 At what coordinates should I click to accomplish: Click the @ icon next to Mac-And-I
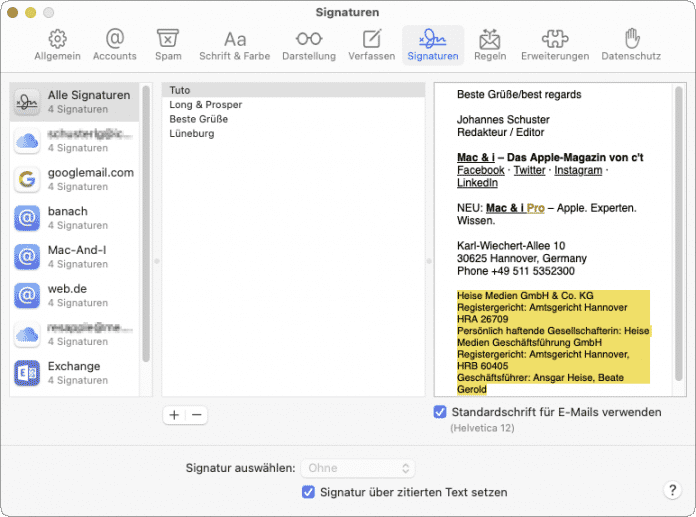pyautogui.click(x=27, y=257)
